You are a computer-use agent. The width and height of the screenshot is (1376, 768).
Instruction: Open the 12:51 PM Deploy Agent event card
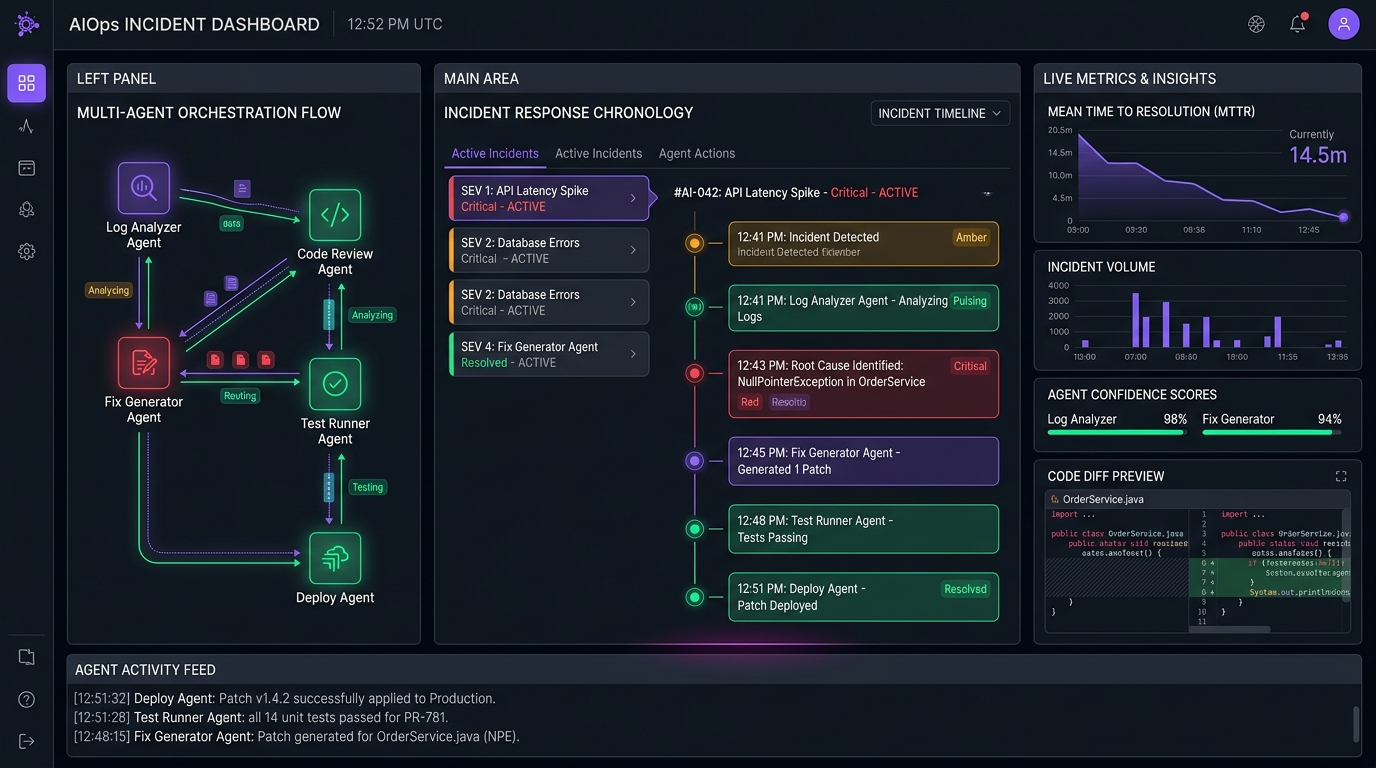pyautogui.click(x=864, y=597)
